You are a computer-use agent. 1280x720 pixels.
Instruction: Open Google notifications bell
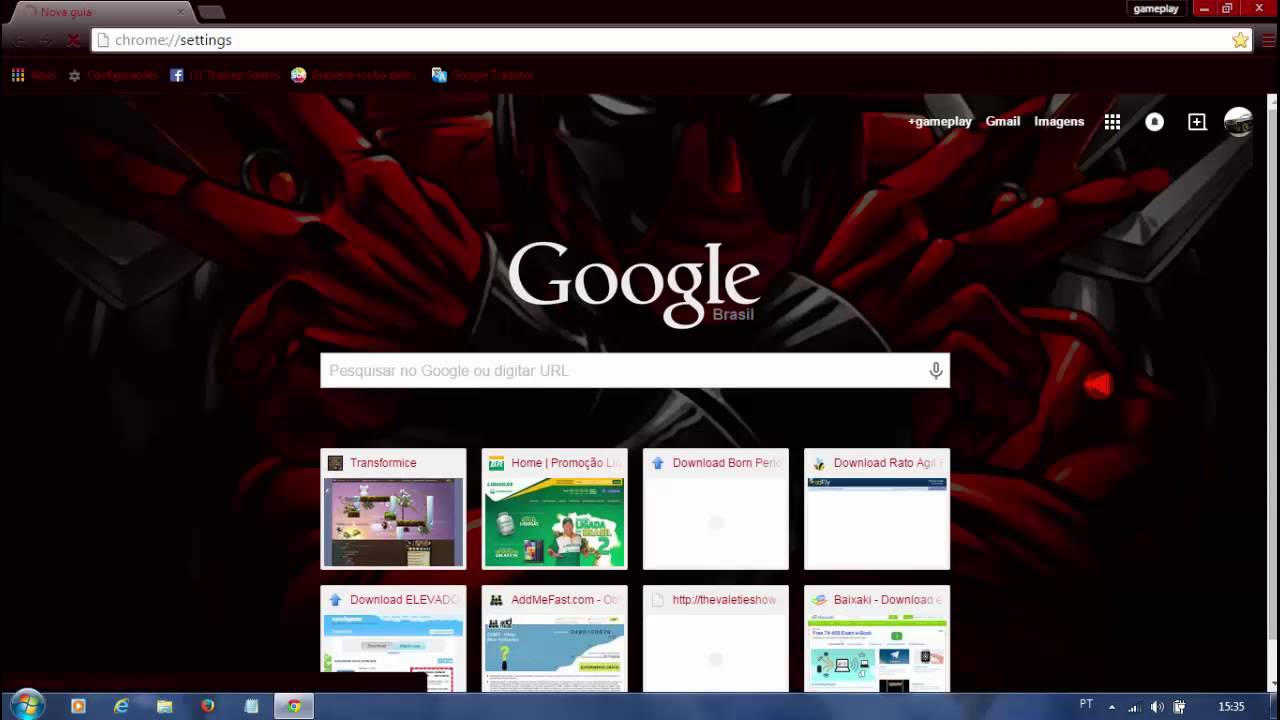[1154, 122]
